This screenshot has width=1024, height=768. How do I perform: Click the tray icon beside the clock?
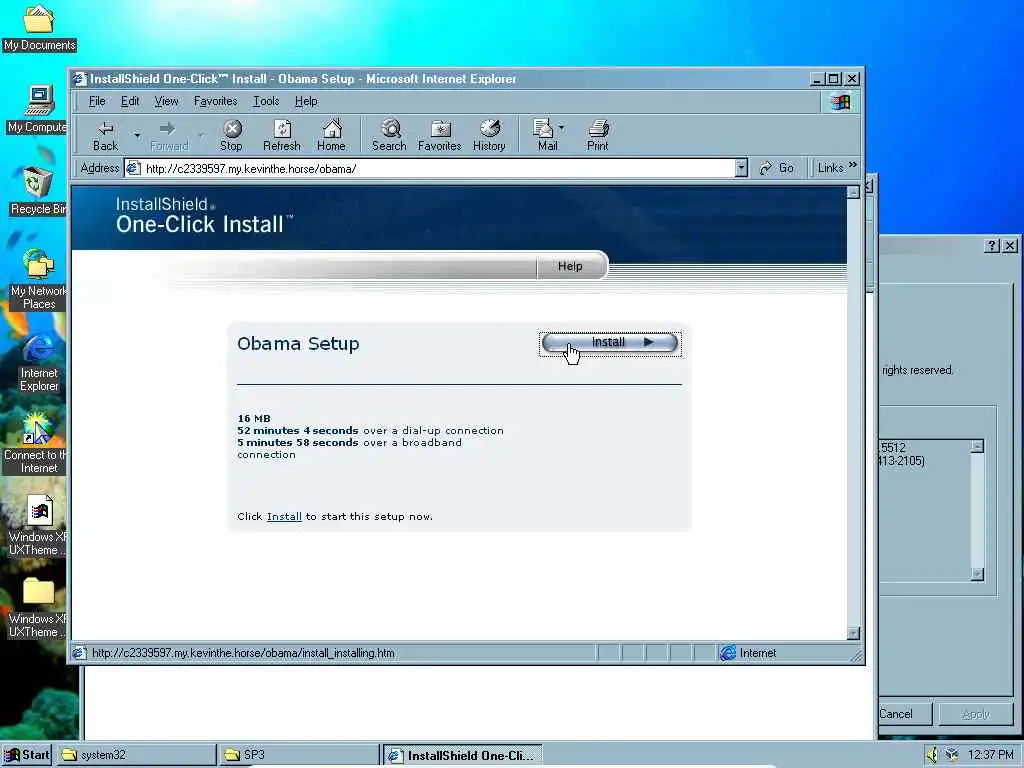(x=952, y=755)
